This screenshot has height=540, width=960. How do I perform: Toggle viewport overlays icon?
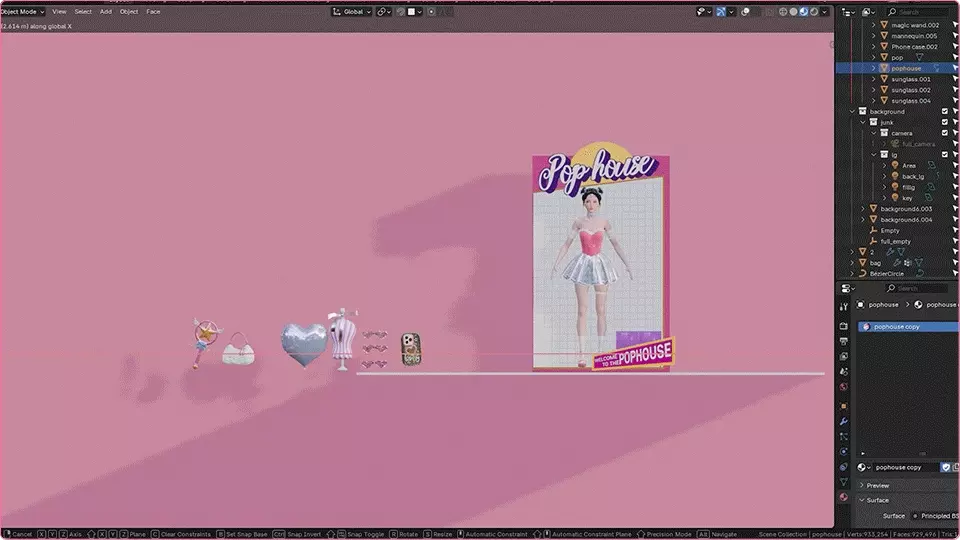(x=745, y=12)
